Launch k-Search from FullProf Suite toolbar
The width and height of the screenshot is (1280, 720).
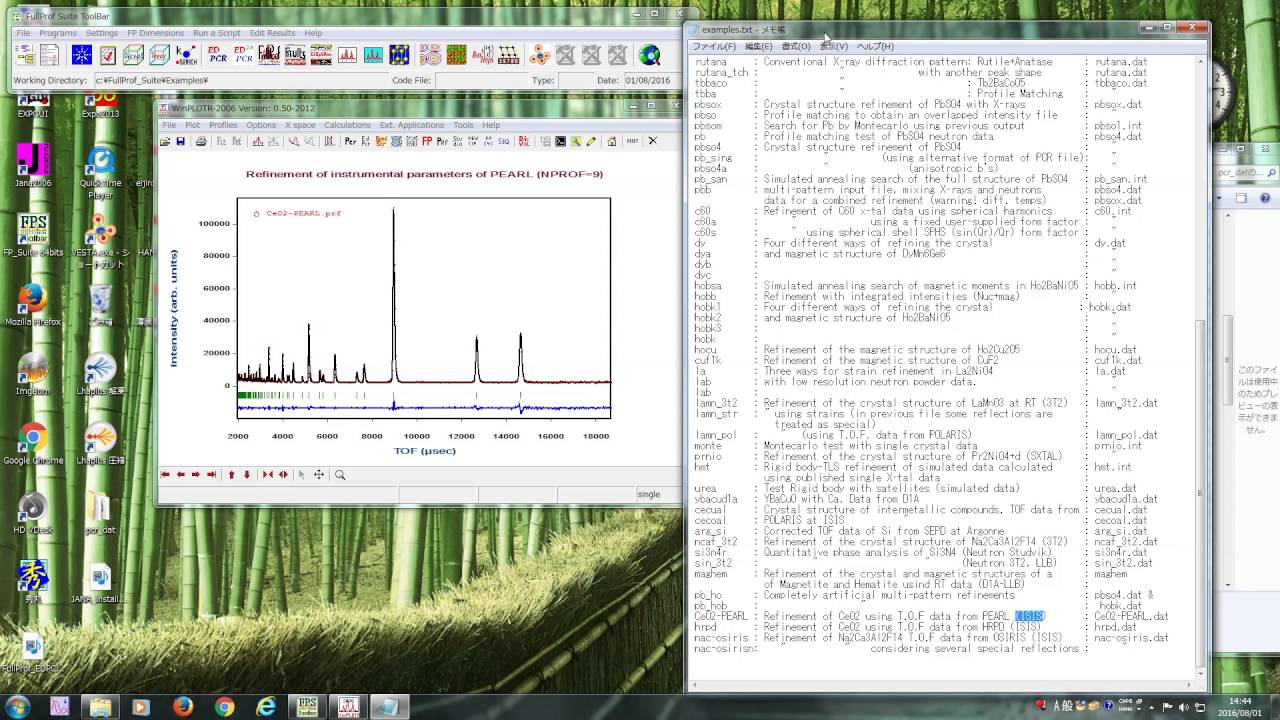[x=186, y=55]
